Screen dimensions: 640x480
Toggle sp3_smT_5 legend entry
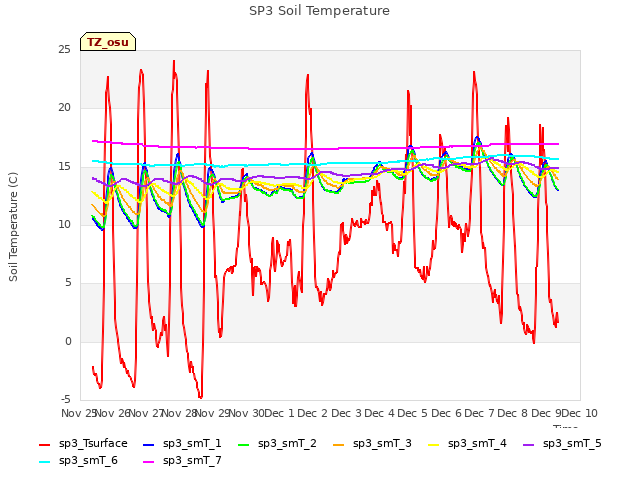click(562, 444)
